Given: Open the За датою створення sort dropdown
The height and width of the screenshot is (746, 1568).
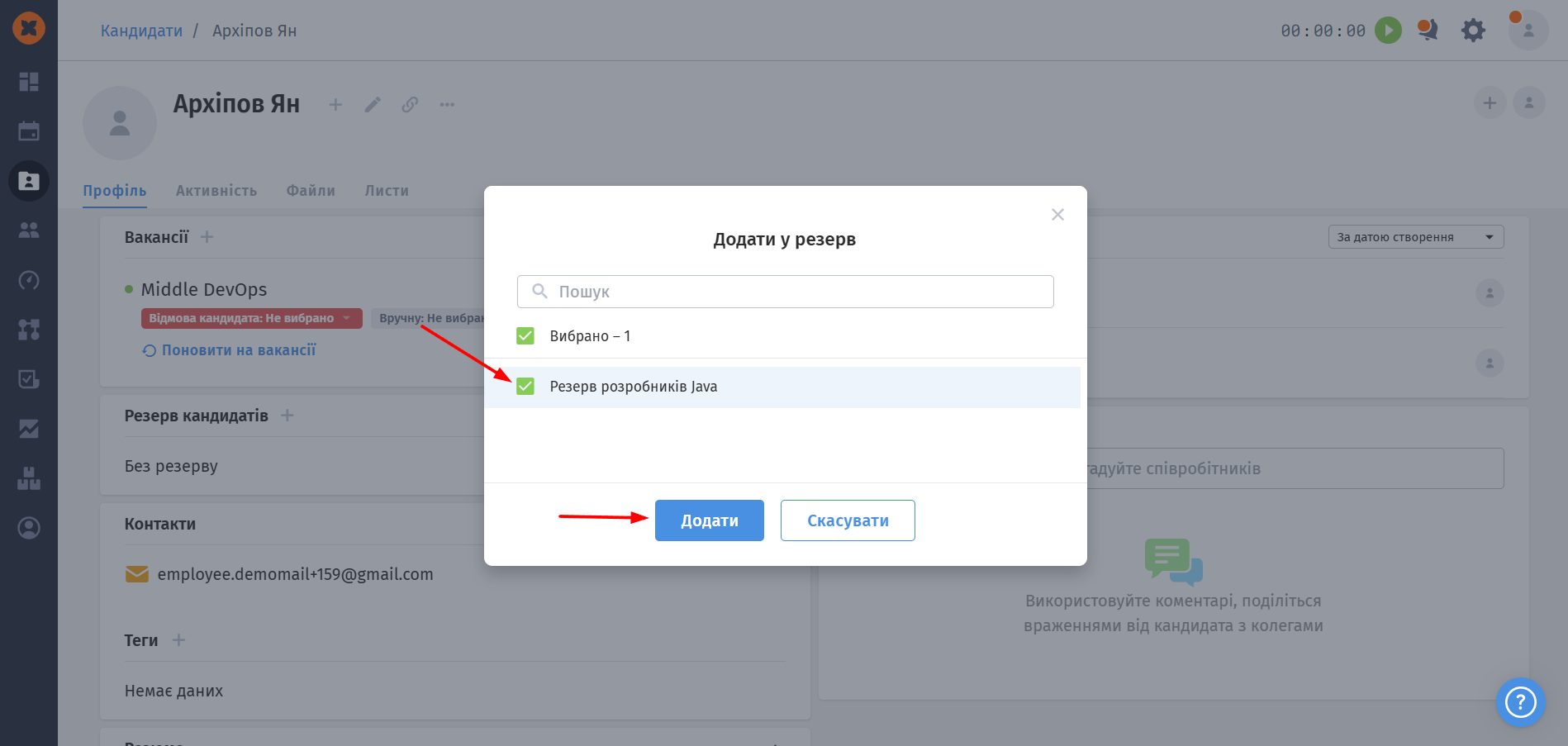Looking at the screenshot, I should (x=1416, y=237).
